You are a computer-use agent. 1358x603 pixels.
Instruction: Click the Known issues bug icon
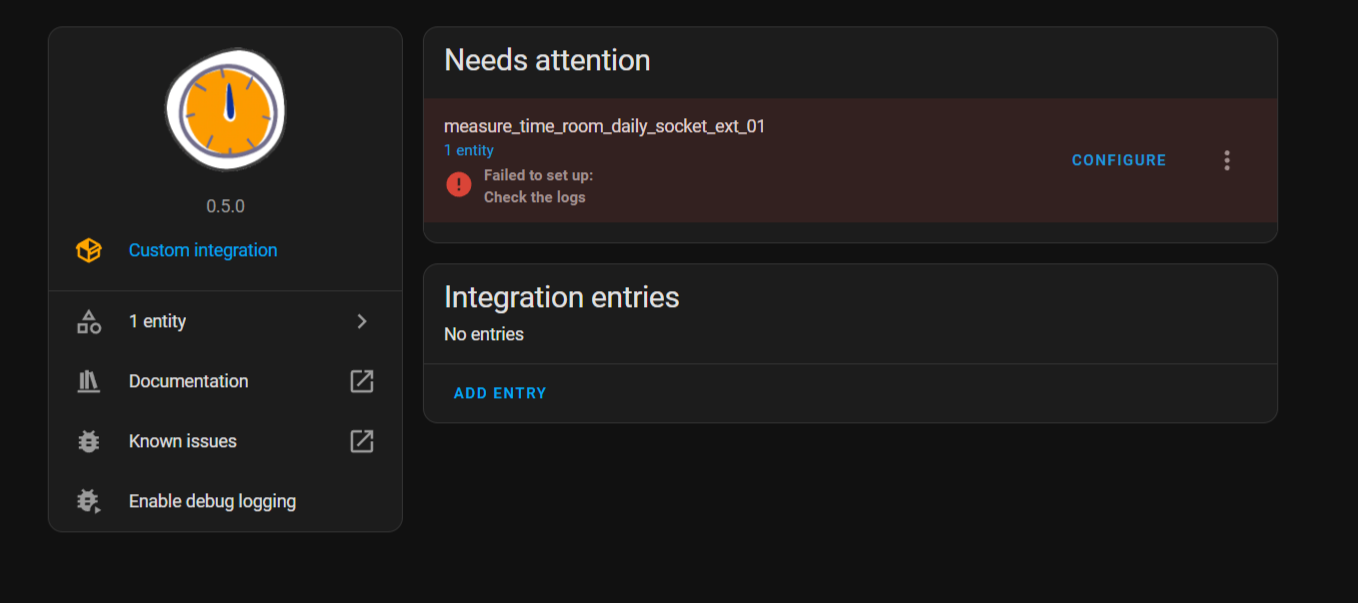pos(89,441)
